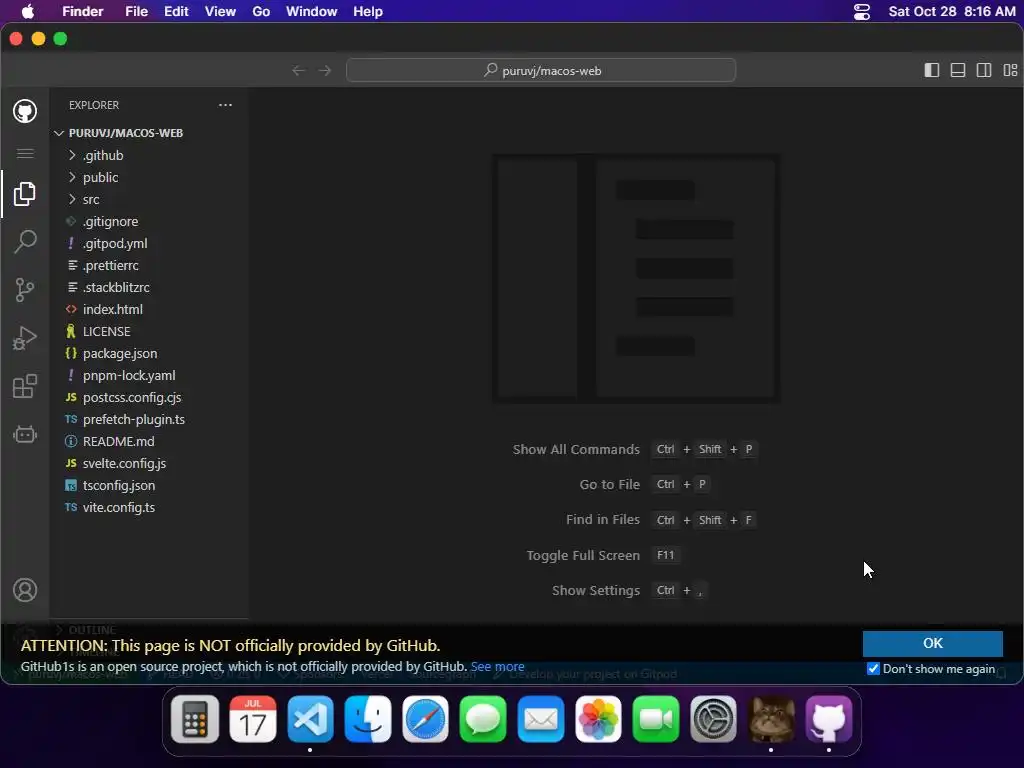
Task: Open the svelte.config.js file
Action: pyautogui.click(x=148, y=464)
